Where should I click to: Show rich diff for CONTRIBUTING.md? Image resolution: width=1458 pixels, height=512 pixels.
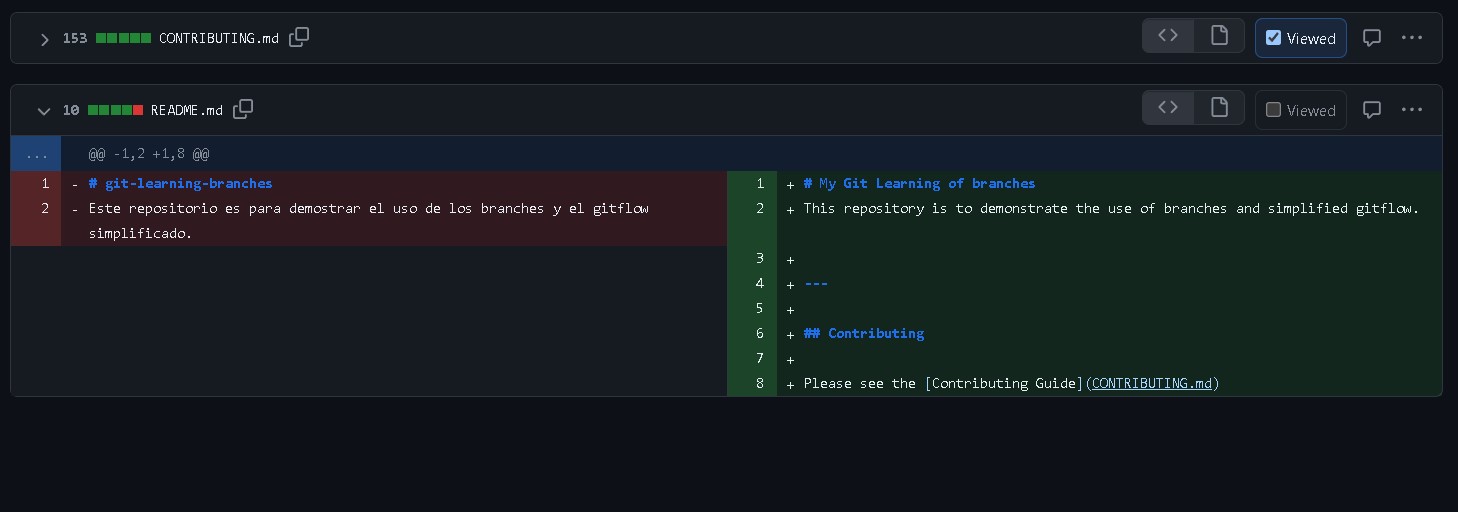pos(1219,36)
